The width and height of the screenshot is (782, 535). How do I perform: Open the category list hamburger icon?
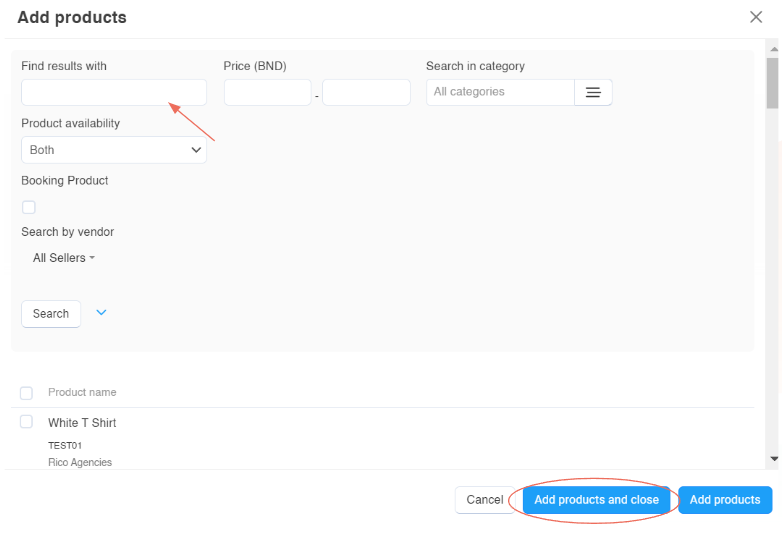coord(593,92)
